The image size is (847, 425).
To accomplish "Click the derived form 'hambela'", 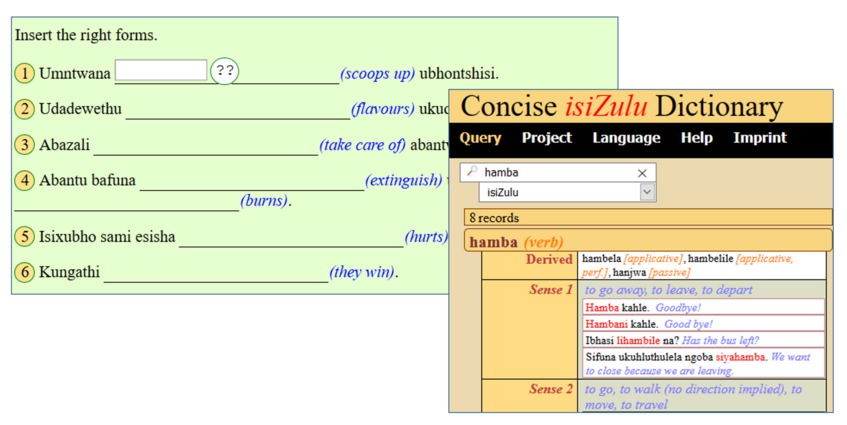I will (601, 259).
